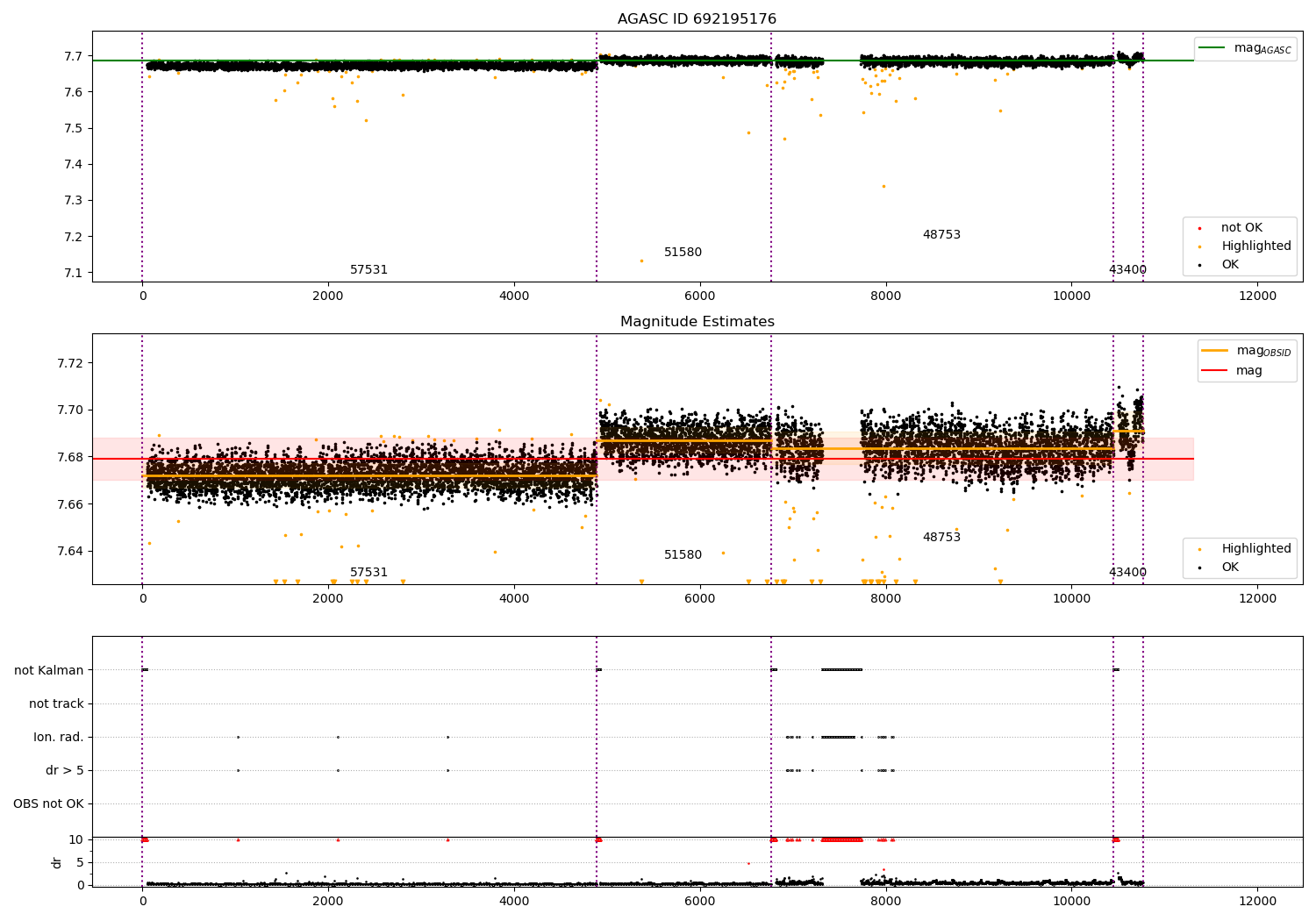The height and width of the screenshot is (921, 1316).
Task: Click obsid label 51580 in the top plot
Action: (683, 253)
